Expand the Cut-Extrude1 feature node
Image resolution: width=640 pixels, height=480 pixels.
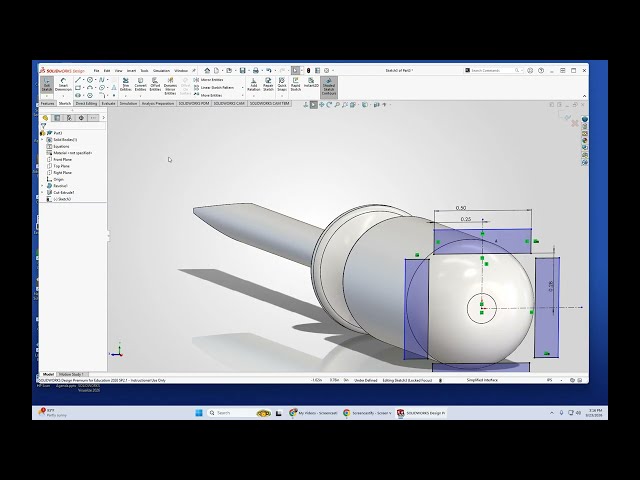click(x=42, y=192)
